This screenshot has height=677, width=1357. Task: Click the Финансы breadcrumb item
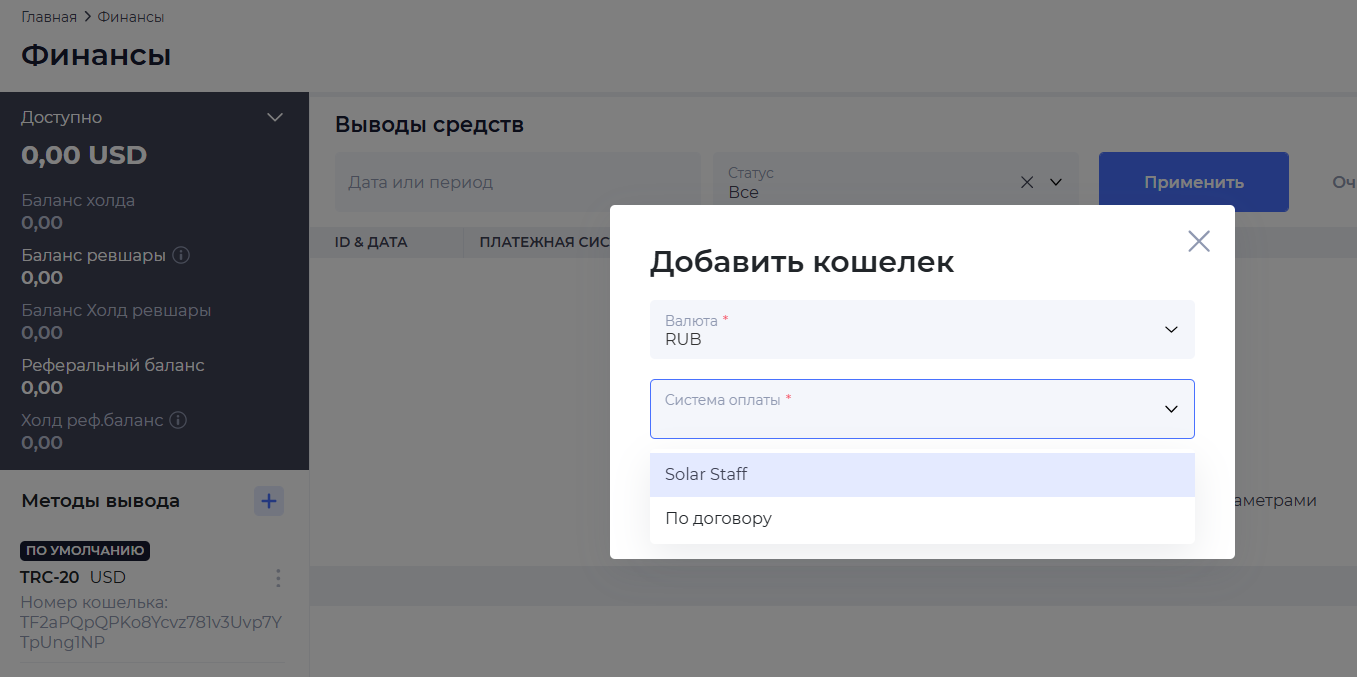pyautogui.click(x=131, y=17)
